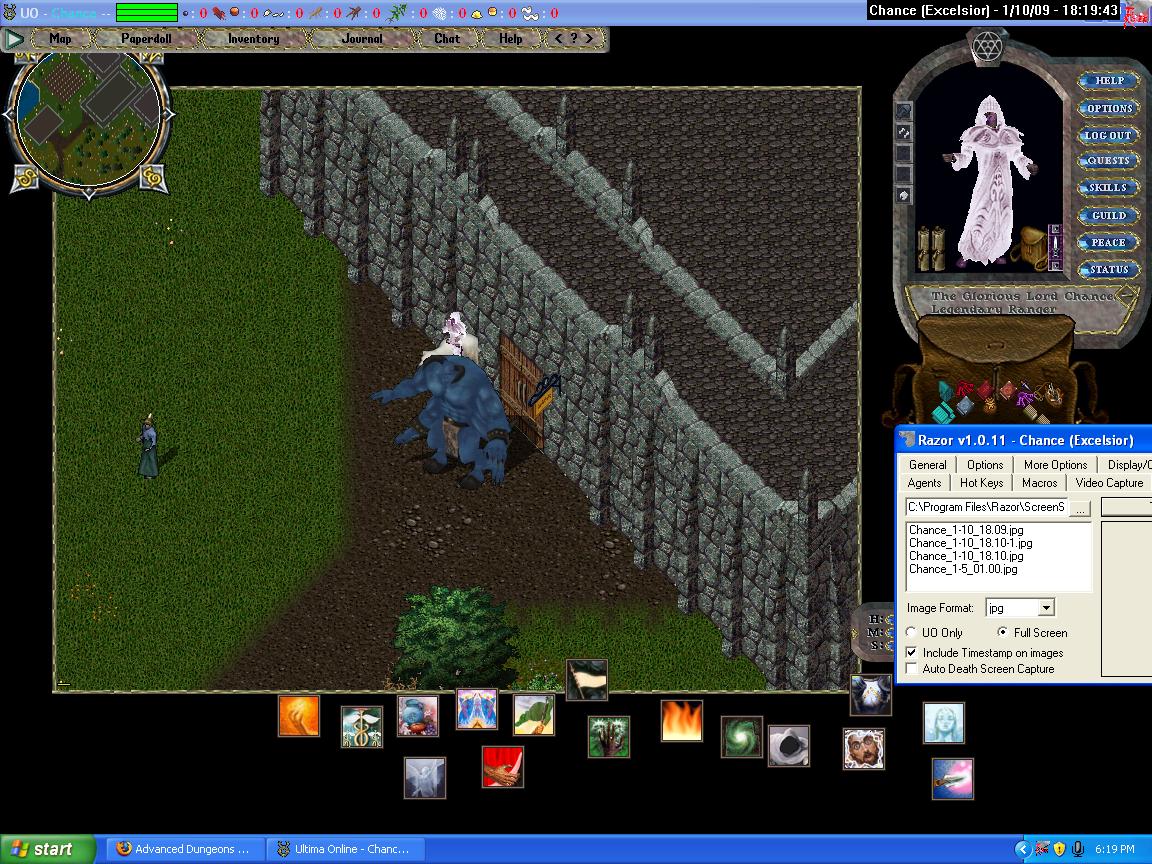
Task: Select file Chance_1-10_18.10-1.jpg
Action: pyautogui.click(x=970, y=543)
